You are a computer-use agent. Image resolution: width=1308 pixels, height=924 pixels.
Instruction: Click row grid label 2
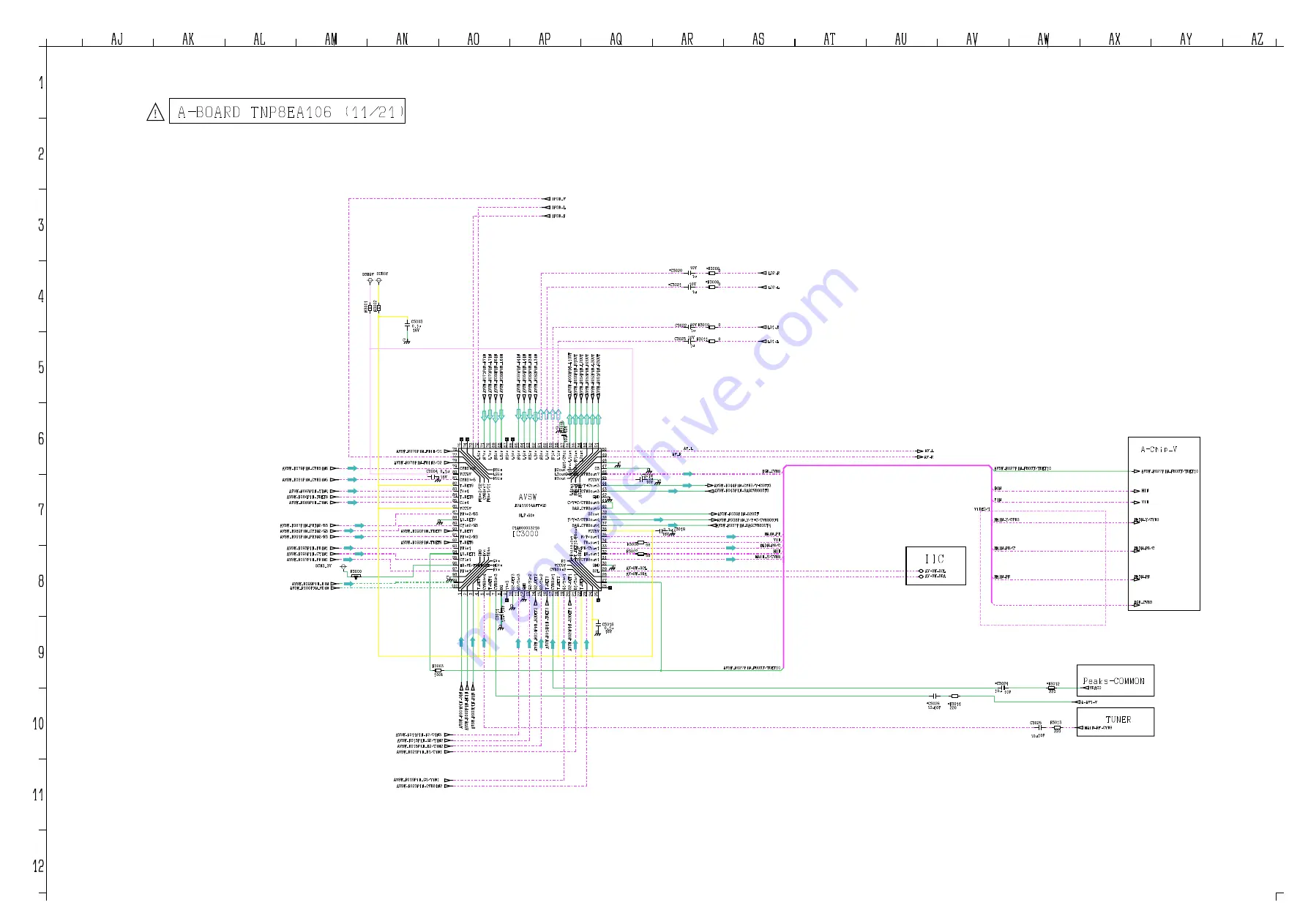coord(41,154)
